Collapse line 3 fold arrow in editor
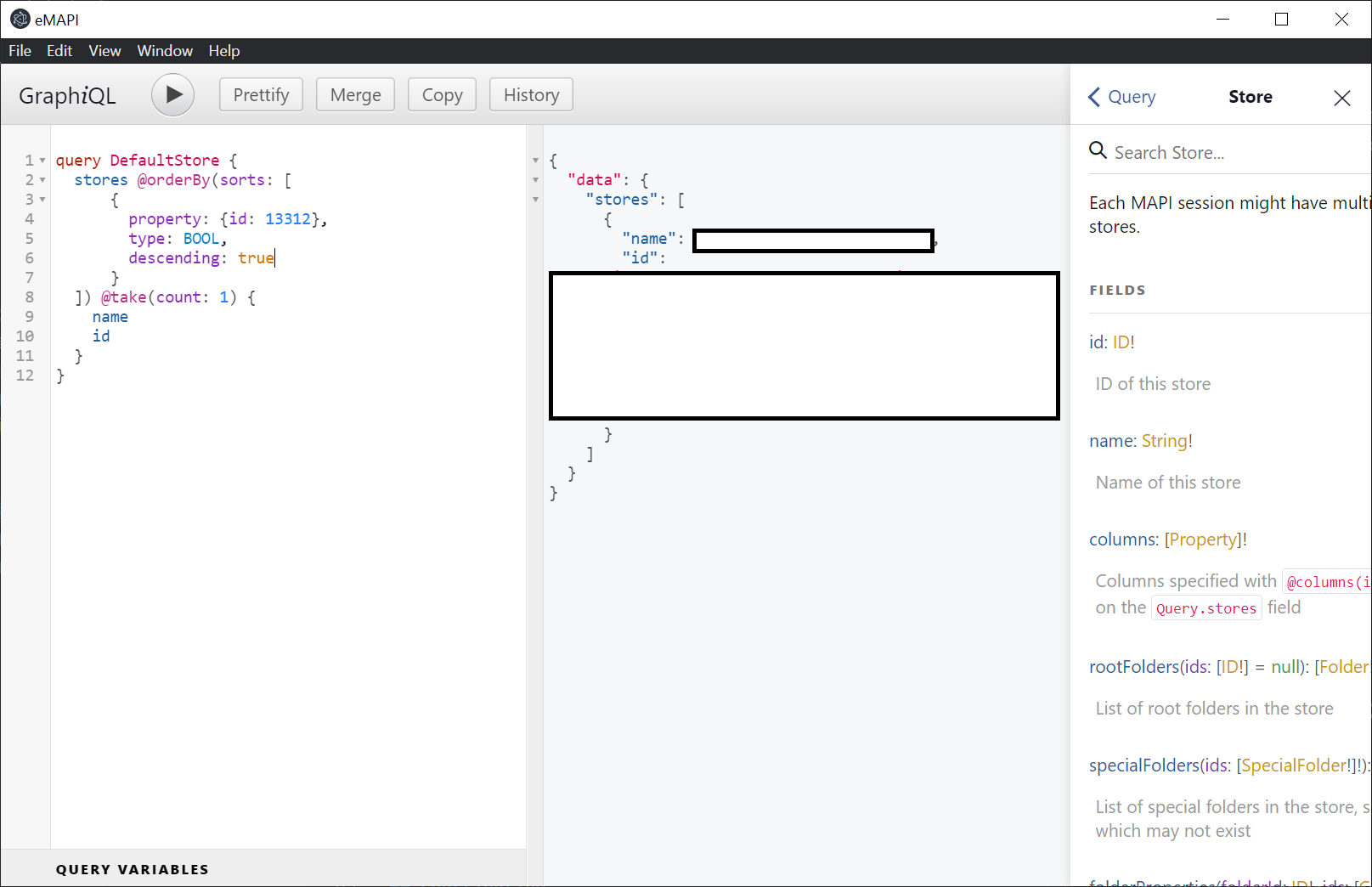The height and width of the screenshot is (887, 1372). click(x=42, y=200)
